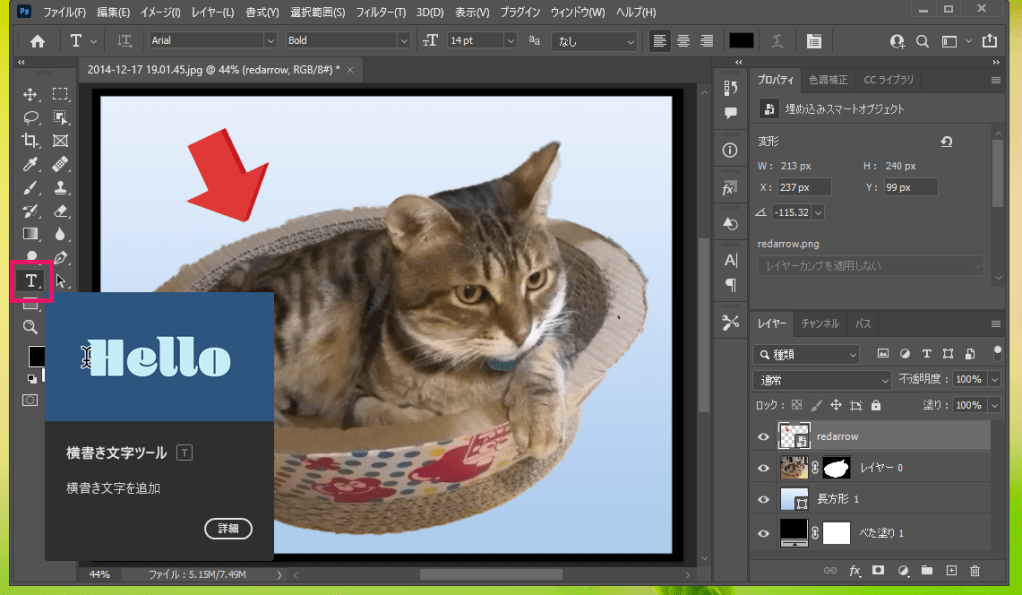Viewport: 1022px width, 595px height.
Task: Click the 詳細 button in tooltip
Action: [228, 528]
